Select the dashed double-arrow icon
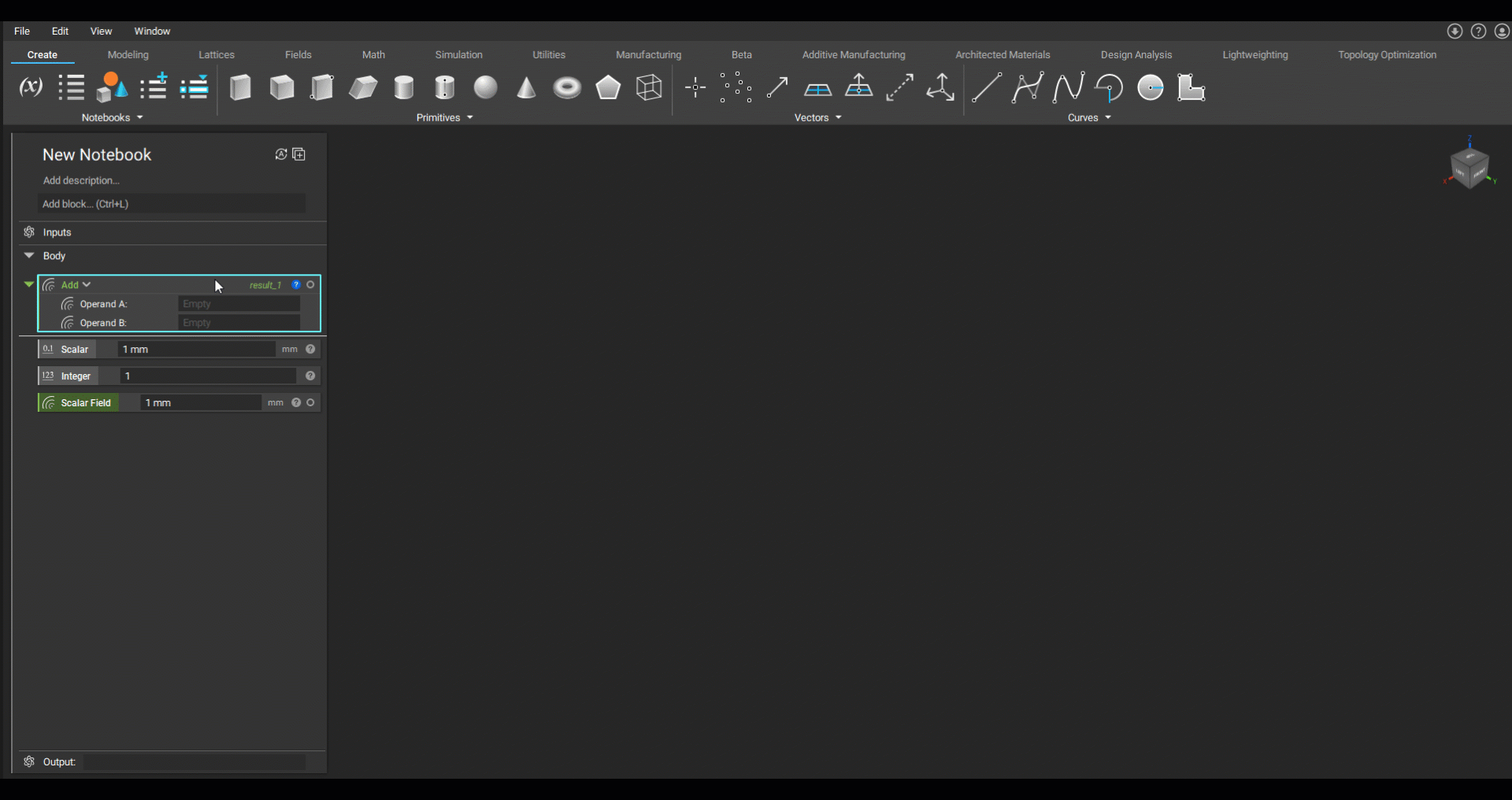 (899, 87)
